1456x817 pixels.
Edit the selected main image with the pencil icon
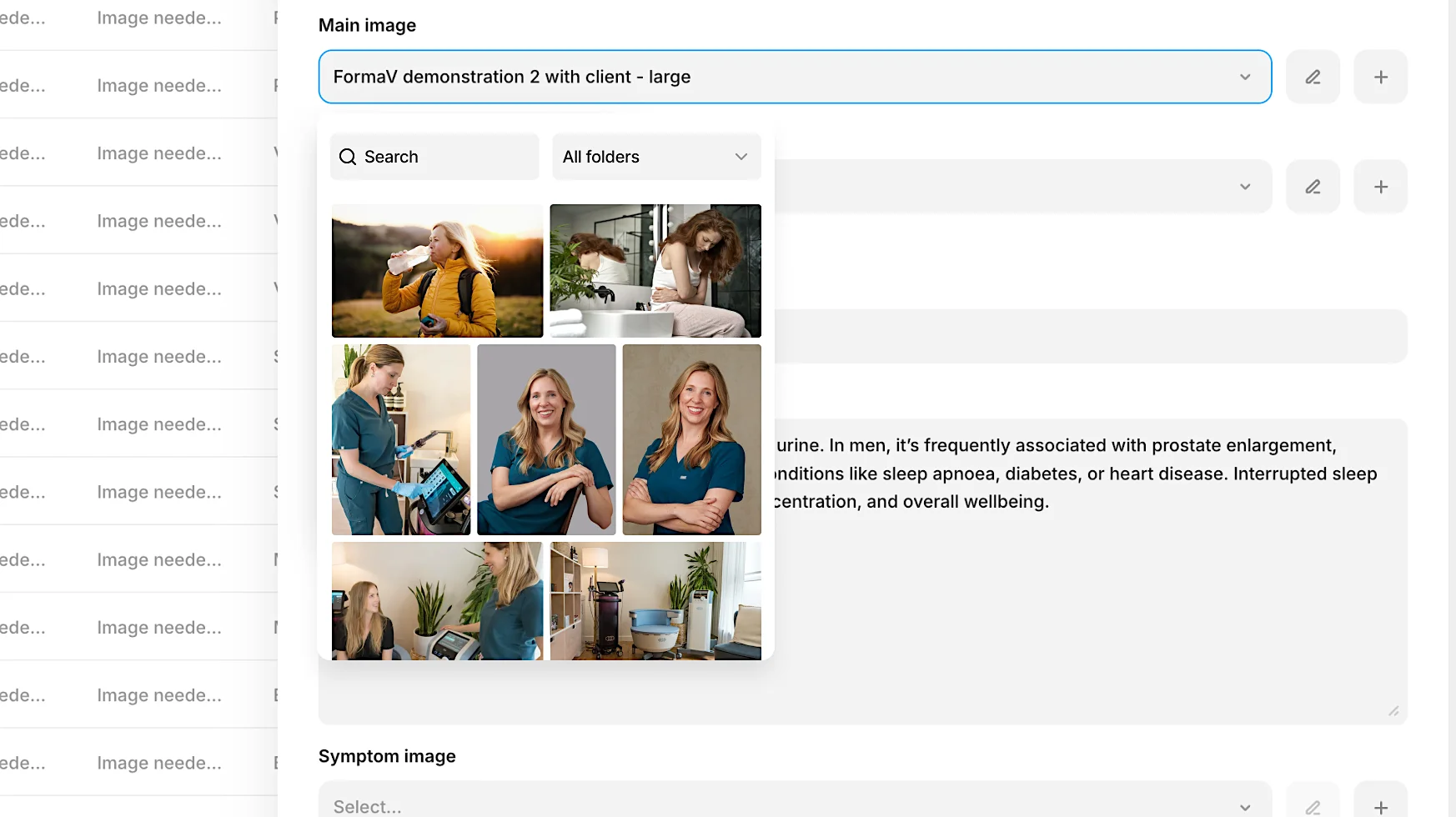(x=1313, y=77)
